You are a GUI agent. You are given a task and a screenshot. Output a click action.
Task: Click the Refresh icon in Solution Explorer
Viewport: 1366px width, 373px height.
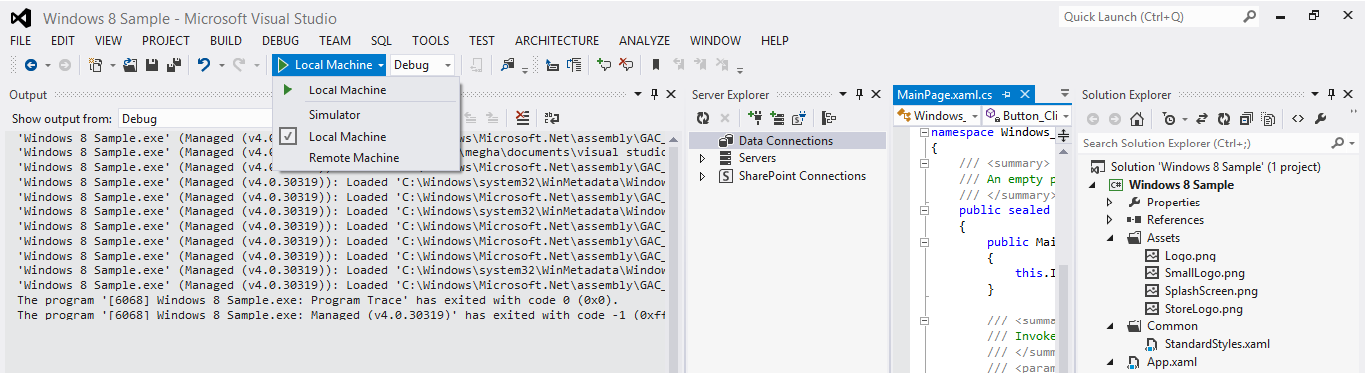pyautogui.click(x=1224, y=118)
